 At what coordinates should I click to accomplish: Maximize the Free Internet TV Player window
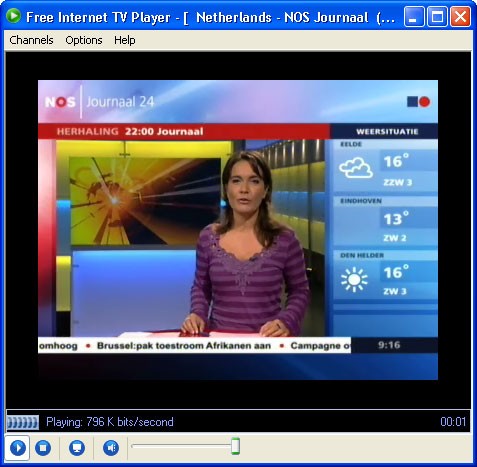point(437,16)
